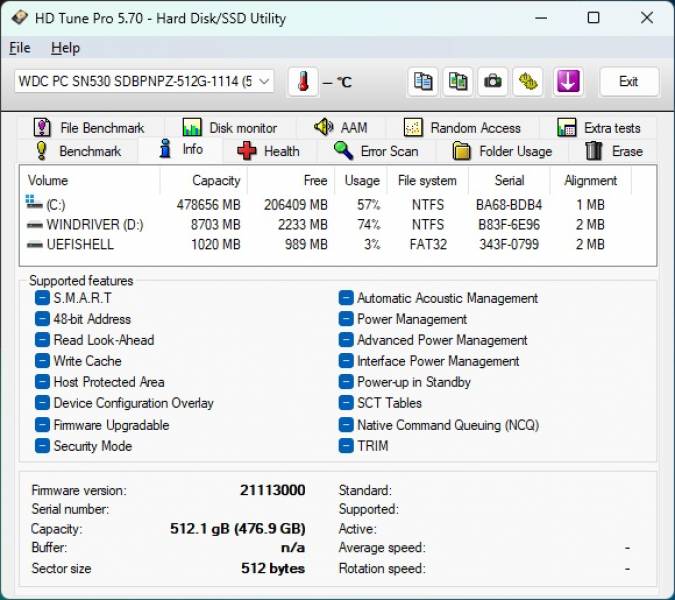The image size is (675, 600).
Task: Click the UEFISHELL drive icon
Action: 34,244
